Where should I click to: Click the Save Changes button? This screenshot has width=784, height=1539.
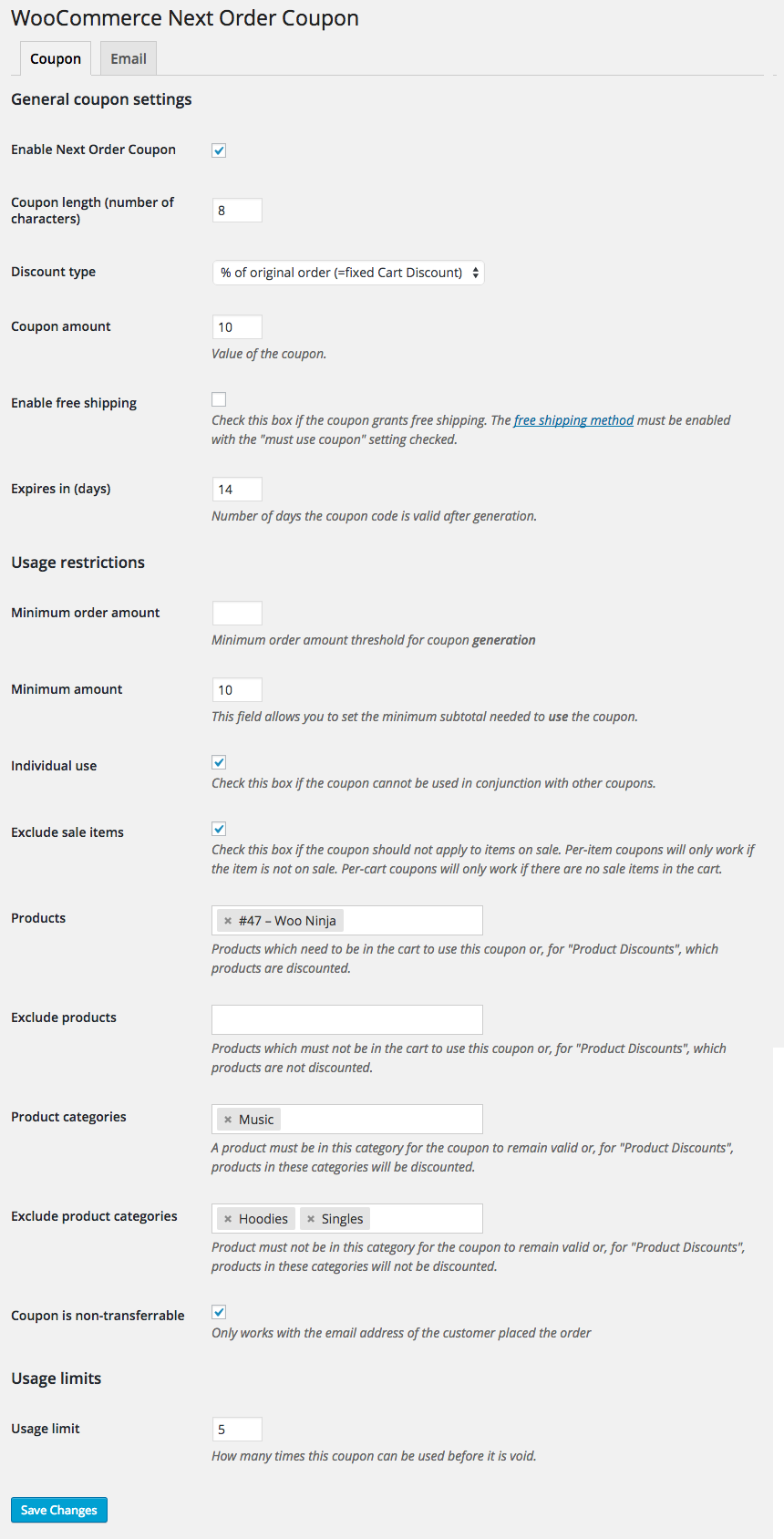point(59,1510)
